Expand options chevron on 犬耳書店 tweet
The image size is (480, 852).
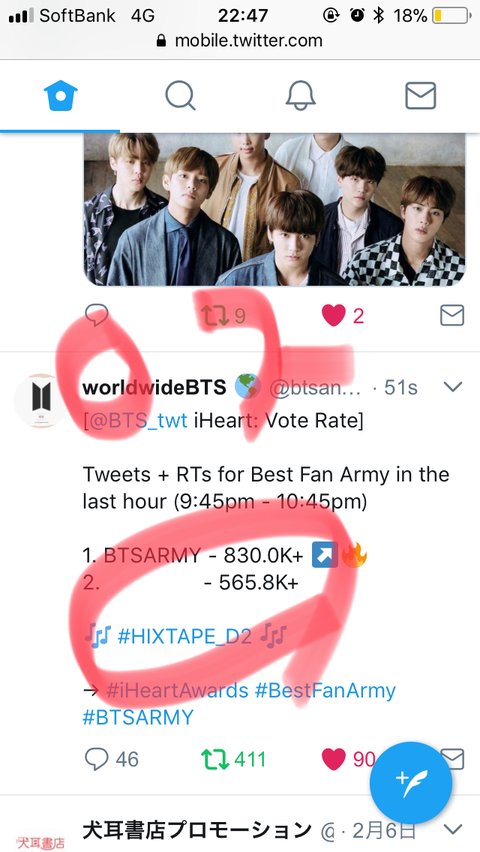pos(453,829)
